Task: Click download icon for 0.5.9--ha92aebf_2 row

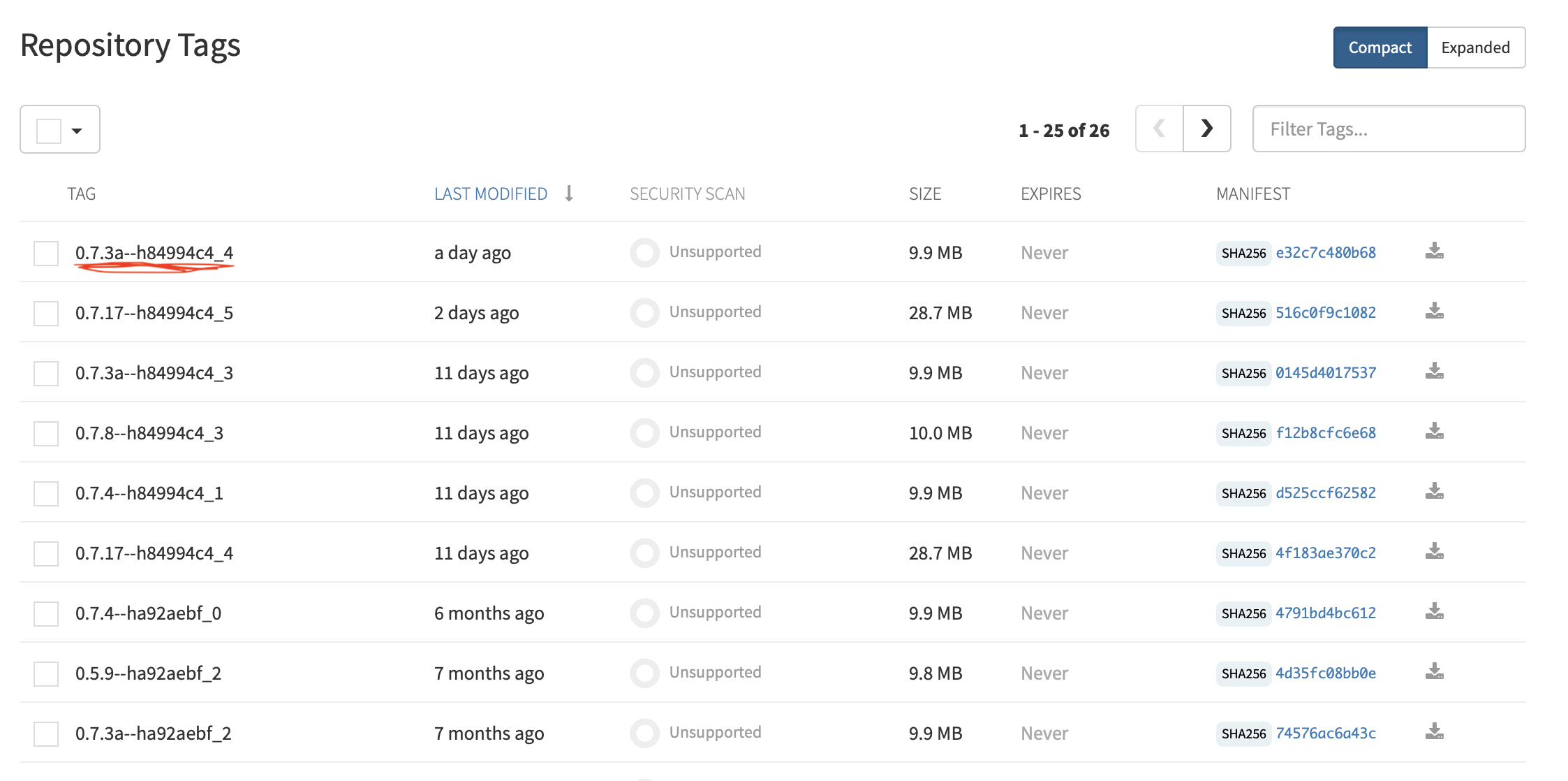Action: (1434, 672)
